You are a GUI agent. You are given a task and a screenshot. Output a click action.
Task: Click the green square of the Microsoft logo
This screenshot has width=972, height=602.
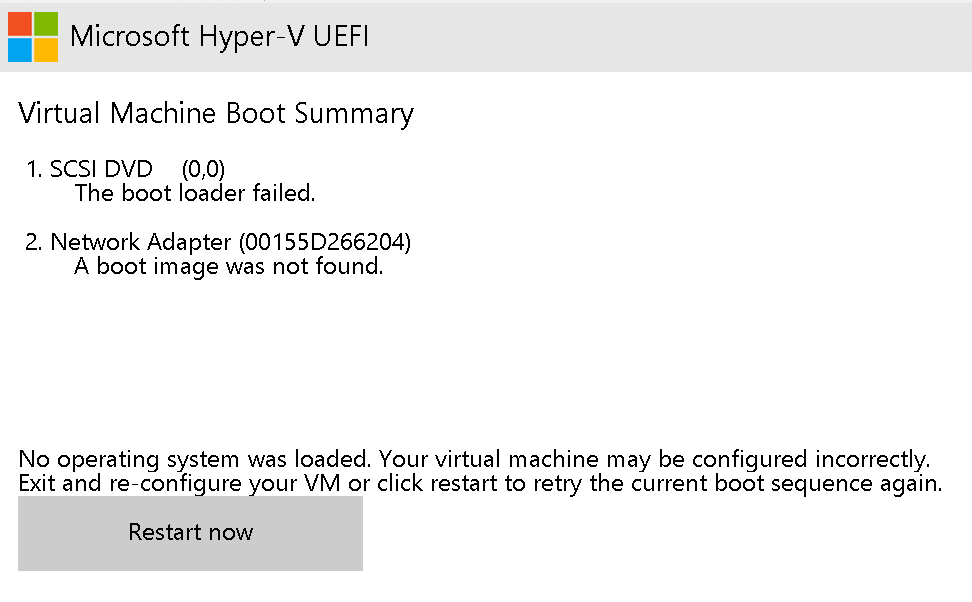(46, 24)
